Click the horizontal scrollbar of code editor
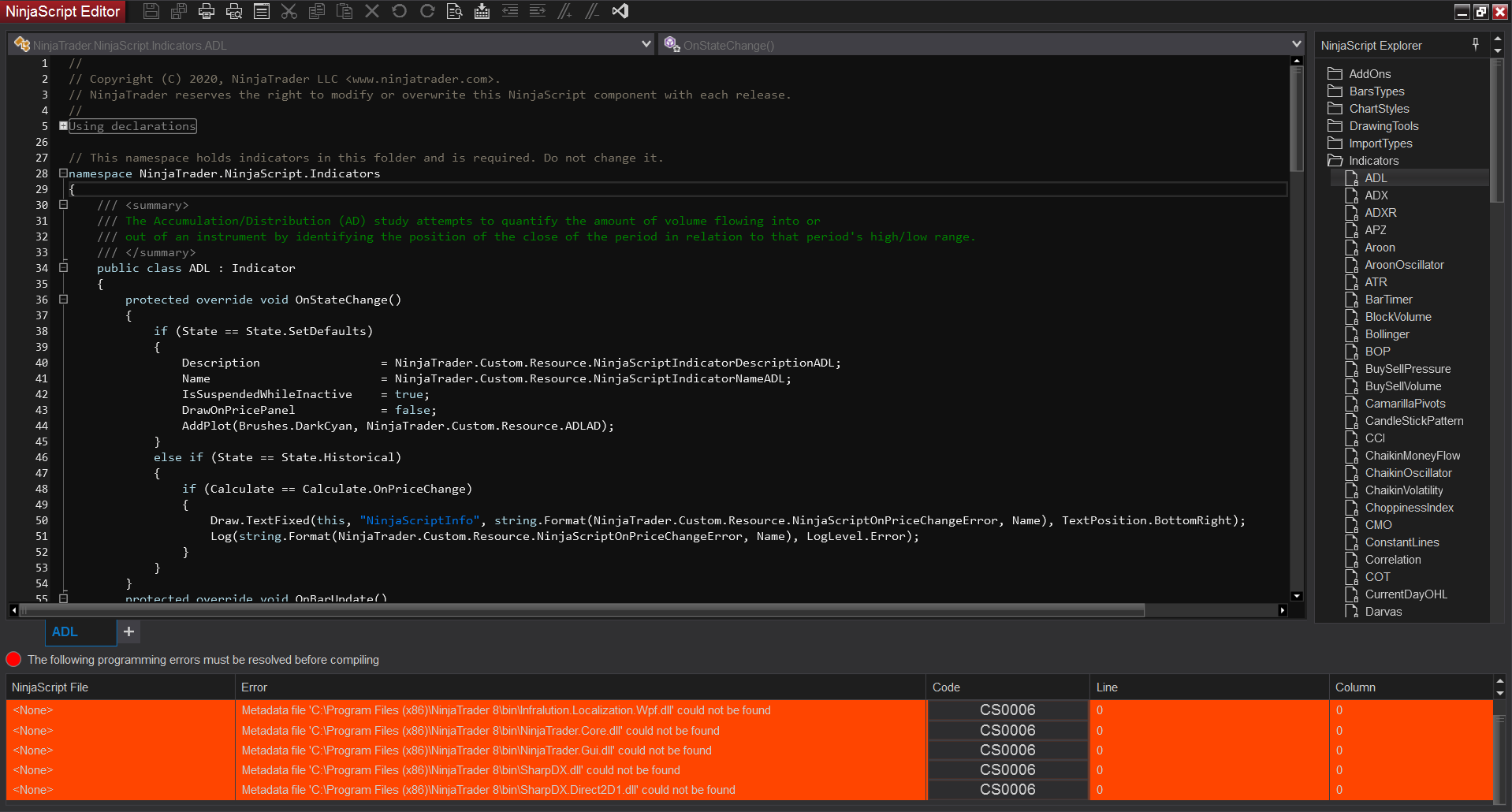The height and width of the screenshot is (812, 1512). [x=583, y=610]
